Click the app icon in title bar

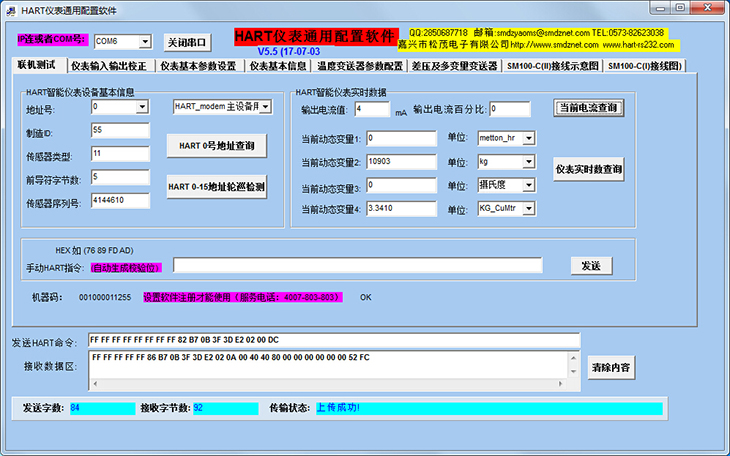pyautogui.click(x=11, y=8)
